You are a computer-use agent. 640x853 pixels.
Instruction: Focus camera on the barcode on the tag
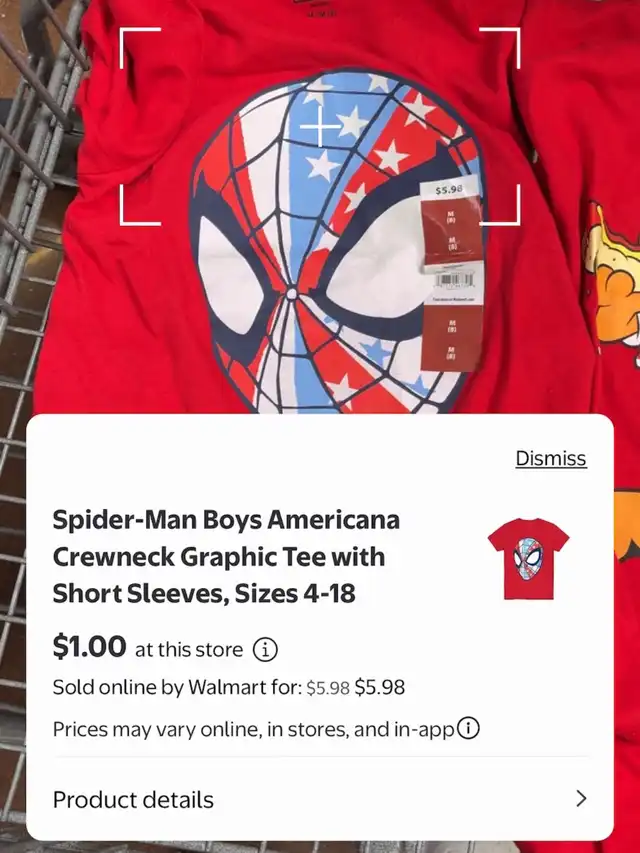[455, 282]
